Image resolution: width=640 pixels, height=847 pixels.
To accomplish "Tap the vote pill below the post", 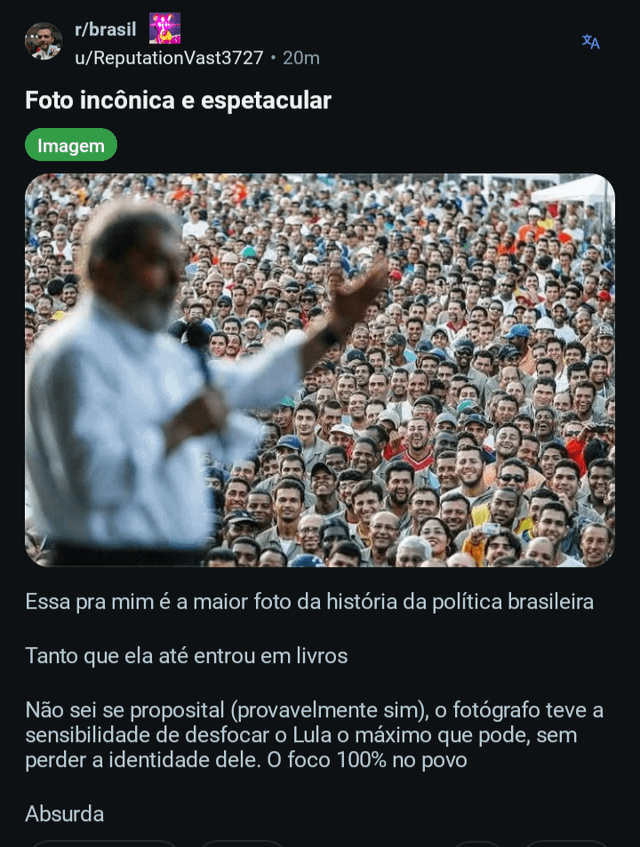I will pos(105,844).
